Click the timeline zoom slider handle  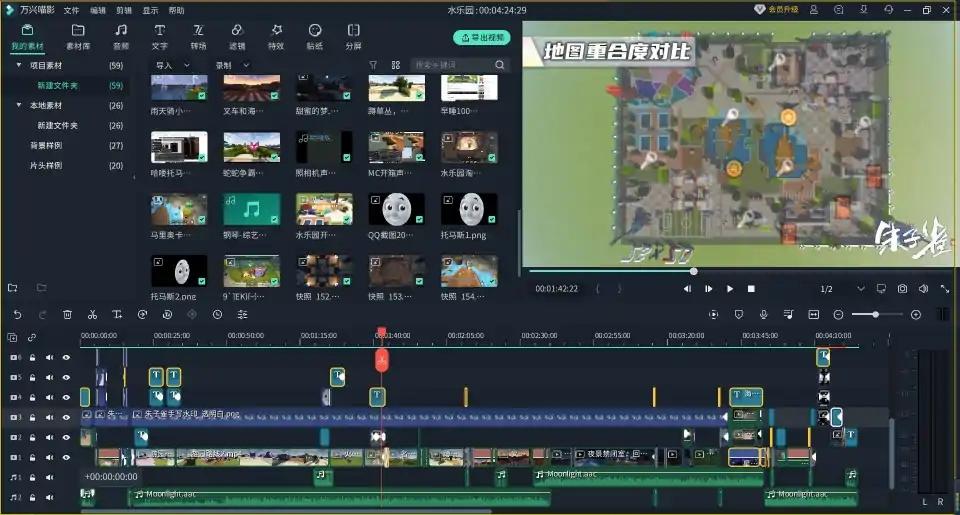click(x=876, y=314)
